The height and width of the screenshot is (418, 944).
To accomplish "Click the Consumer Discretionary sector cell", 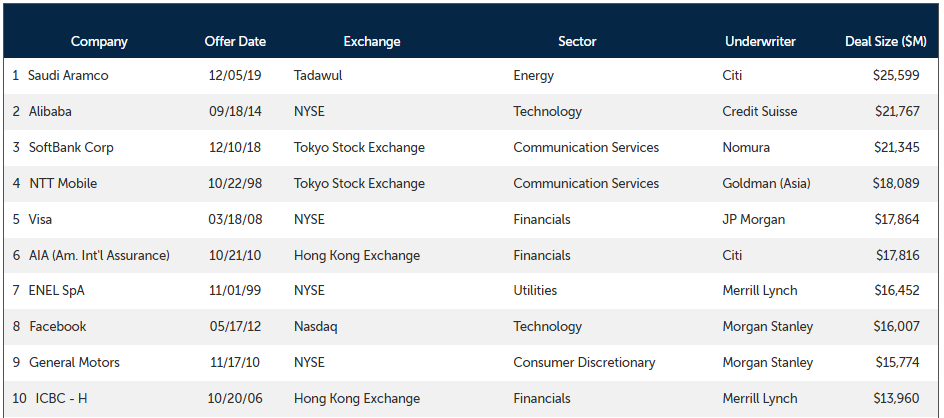I will pos(584,363).
